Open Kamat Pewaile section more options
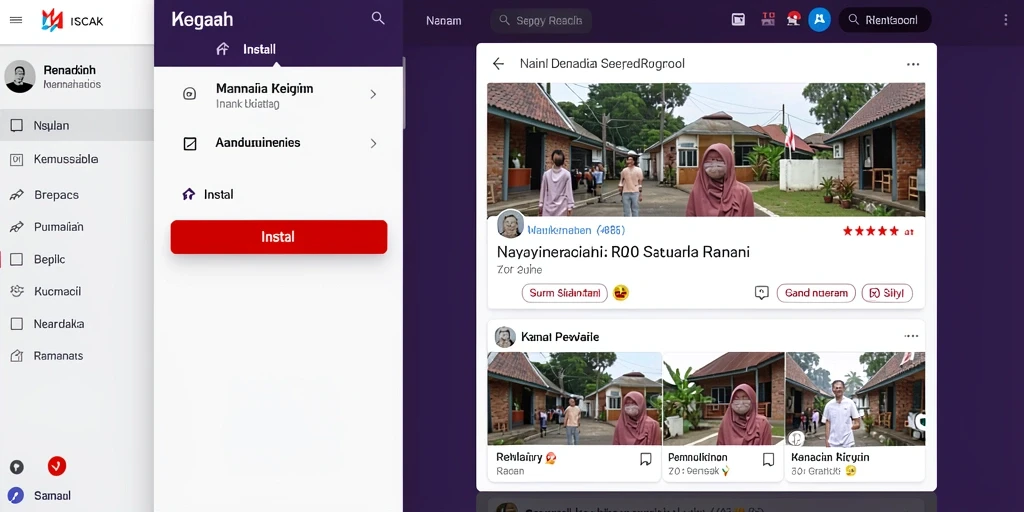 point(911,336)
